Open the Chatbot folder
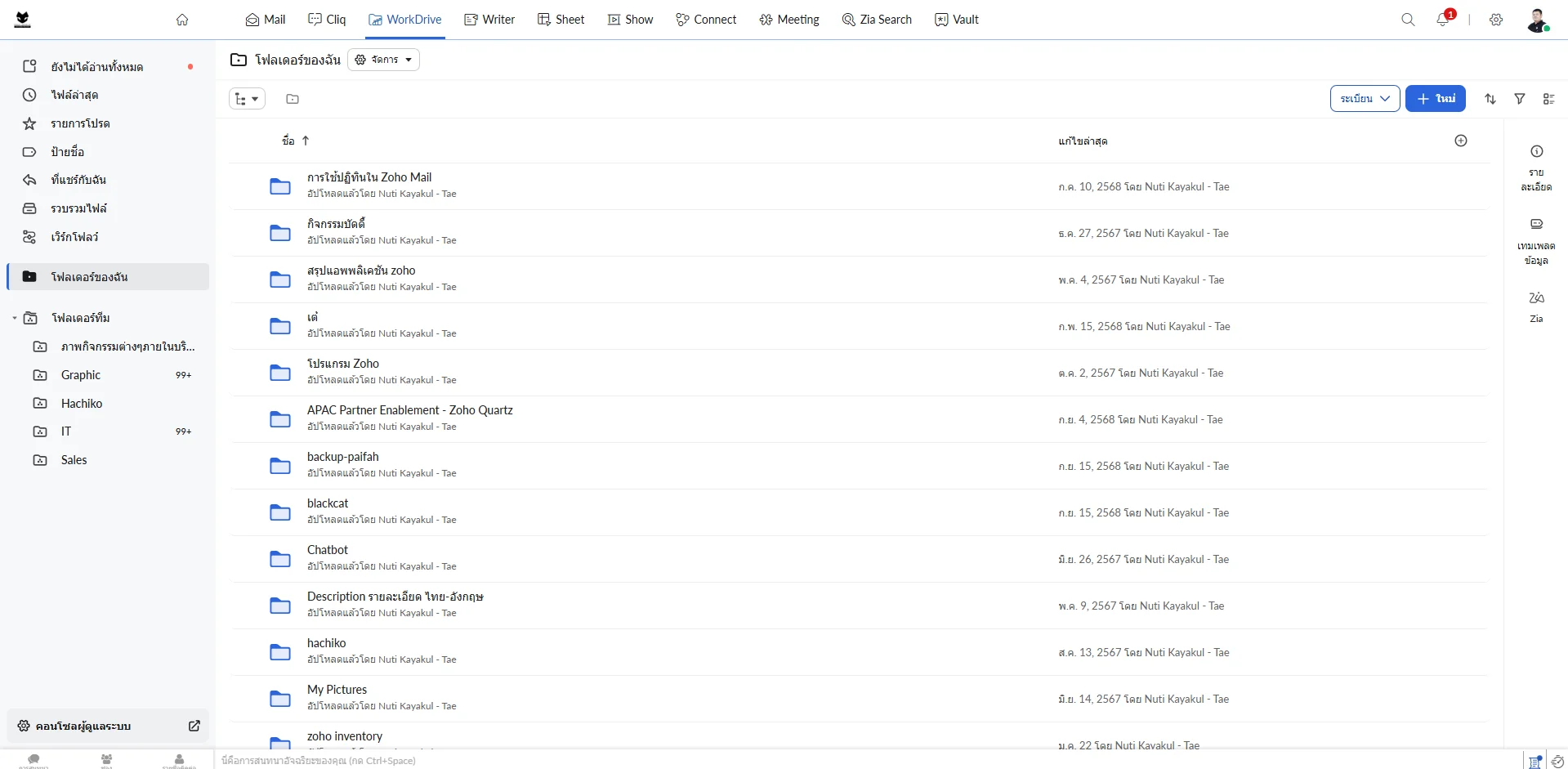The image size is (1568, 769). tap(328, 550)
